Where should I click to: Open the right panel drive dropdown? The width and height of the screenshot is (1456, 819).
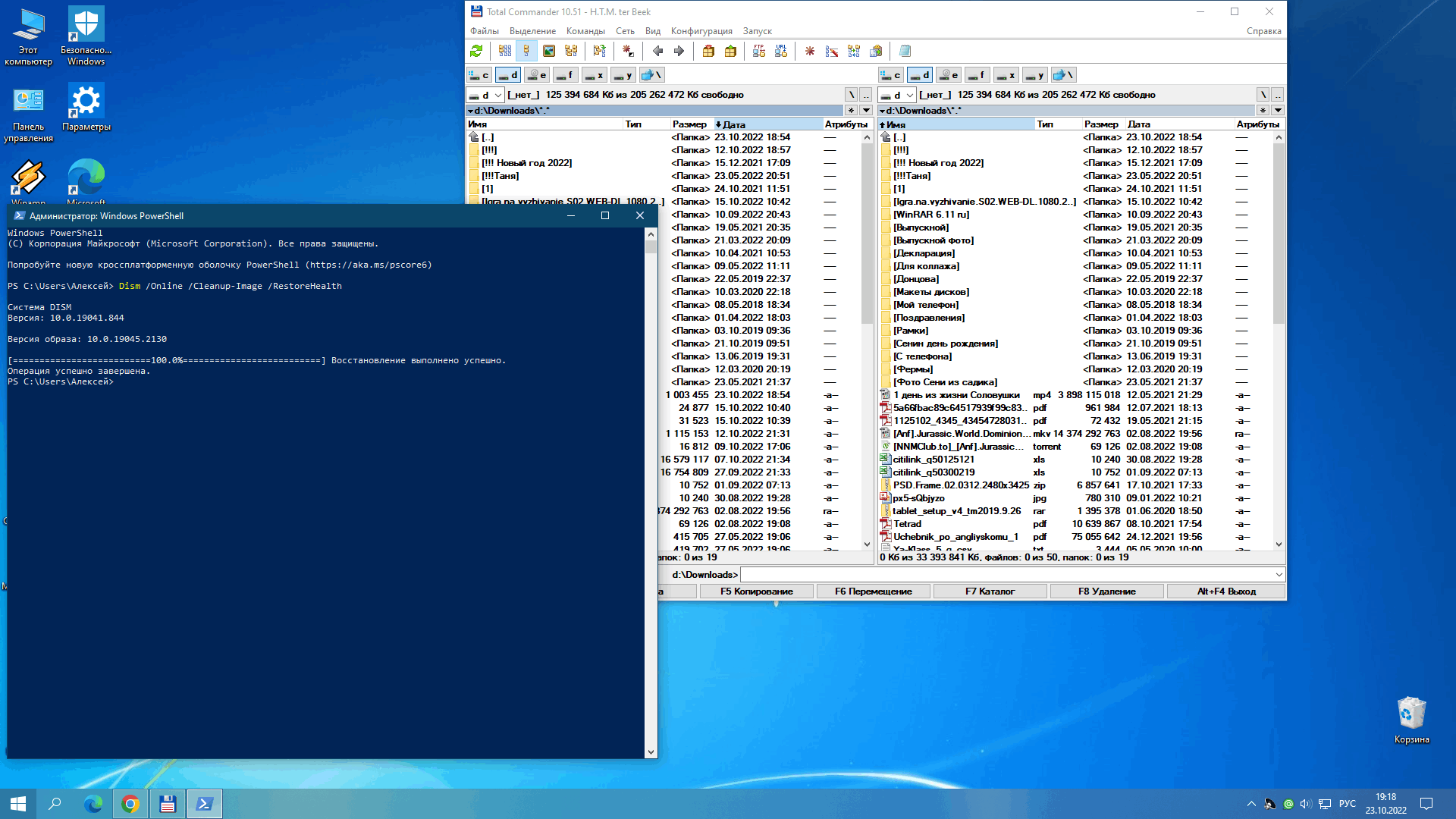(x=897, y=95)
